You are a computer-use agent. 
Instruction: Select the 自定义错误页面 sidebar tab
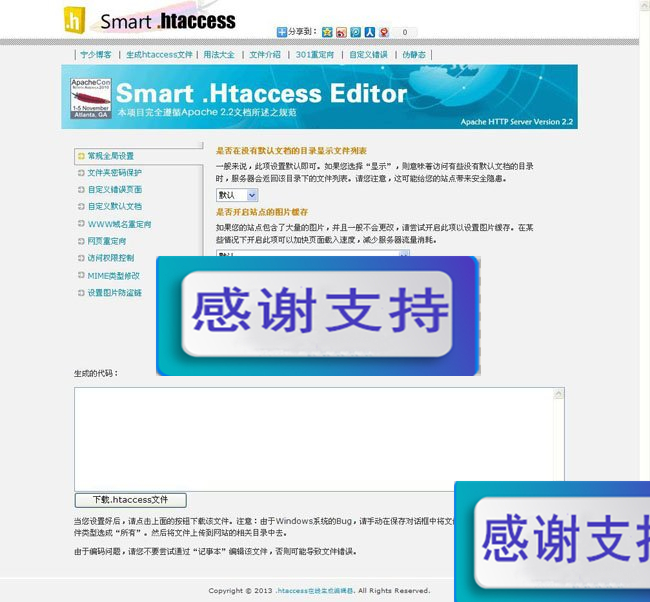[x=115, y=189]
